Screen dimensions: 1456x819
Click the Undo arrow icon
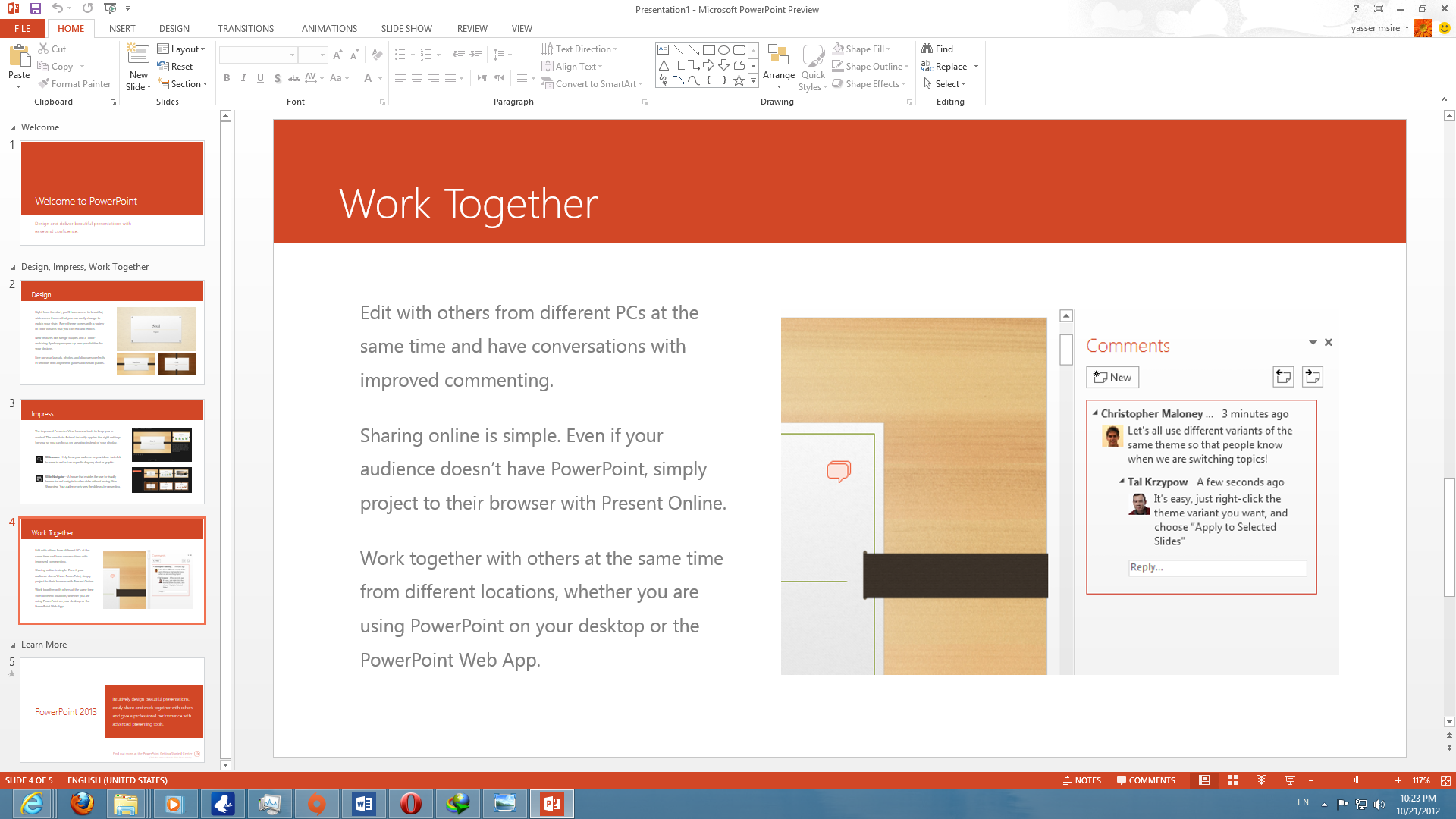[x=58, y=8]
